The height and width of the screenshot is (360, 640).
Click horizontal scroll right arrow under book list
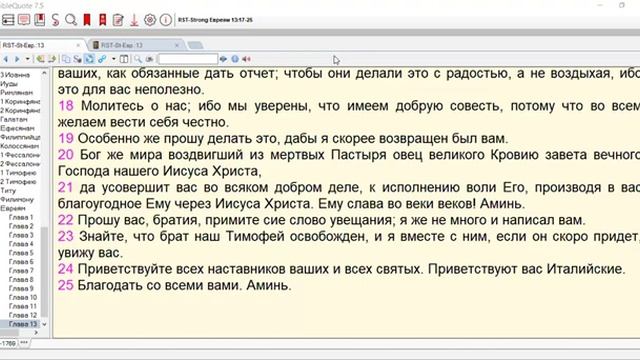(x=36, y=333)
